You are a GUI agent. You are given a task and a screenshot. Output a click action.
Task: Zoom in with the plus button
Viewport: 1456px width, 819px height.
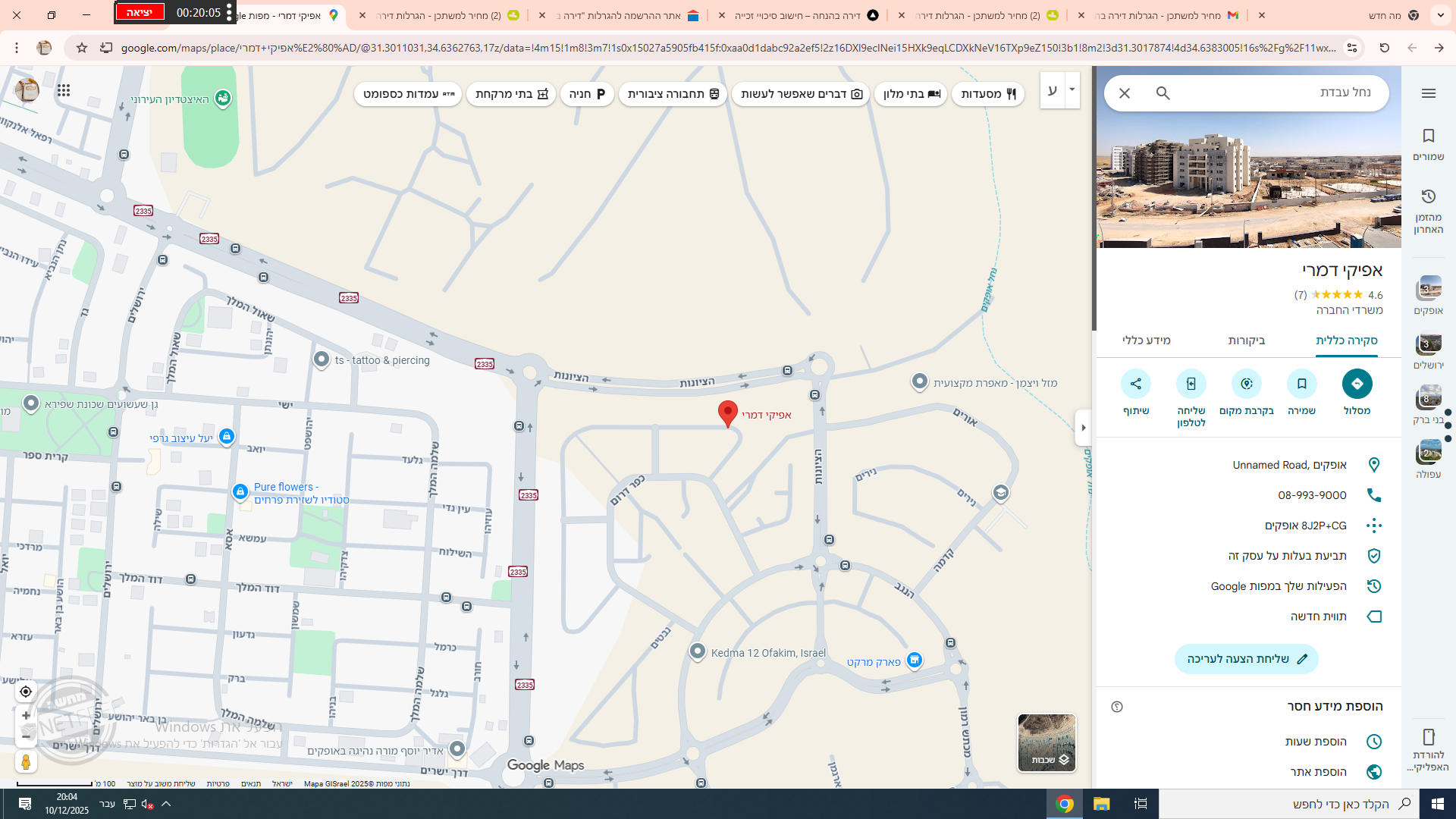coord(26,716)
